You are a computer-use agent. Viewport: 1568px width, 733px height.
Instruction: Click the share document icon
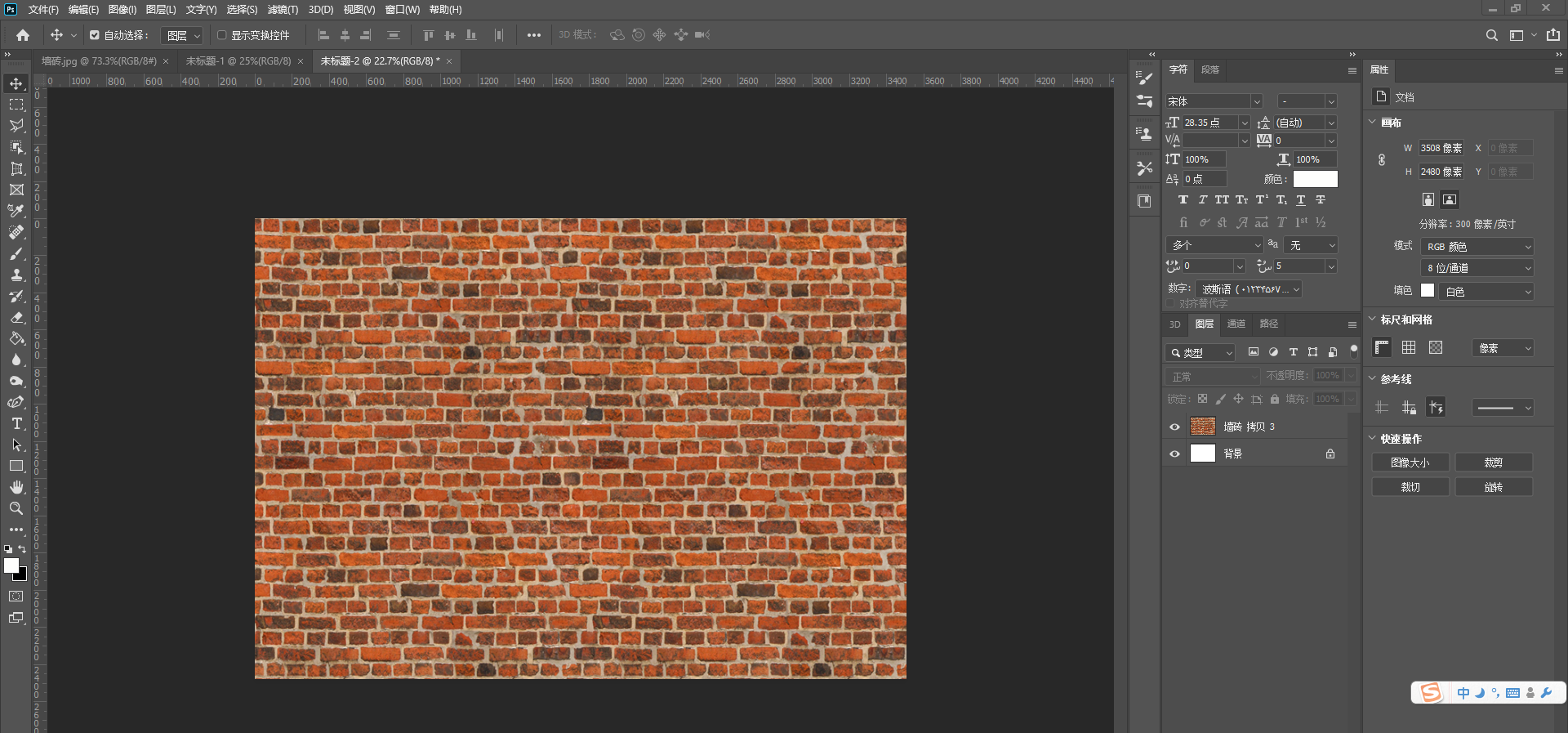(1553, 35)
